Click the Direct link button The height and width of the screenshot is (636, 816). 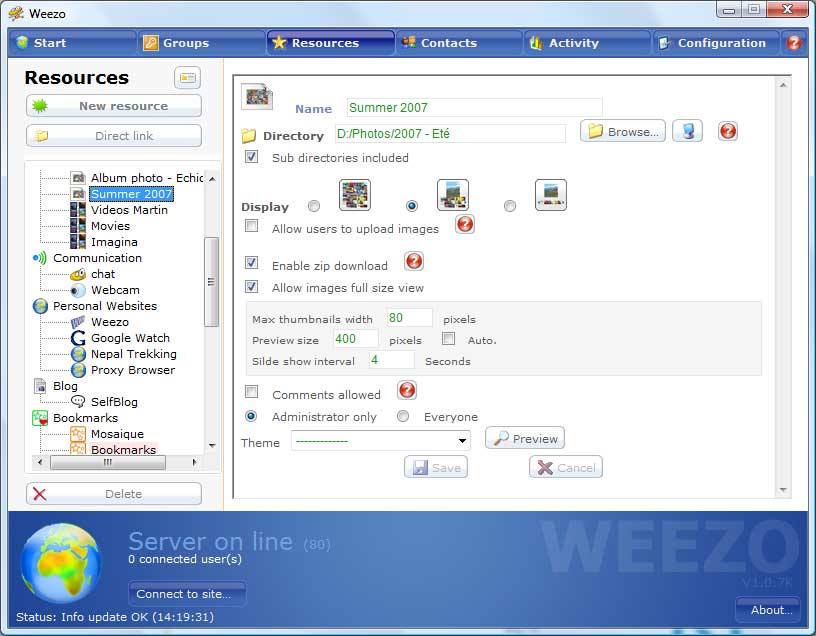coord(114,136)
